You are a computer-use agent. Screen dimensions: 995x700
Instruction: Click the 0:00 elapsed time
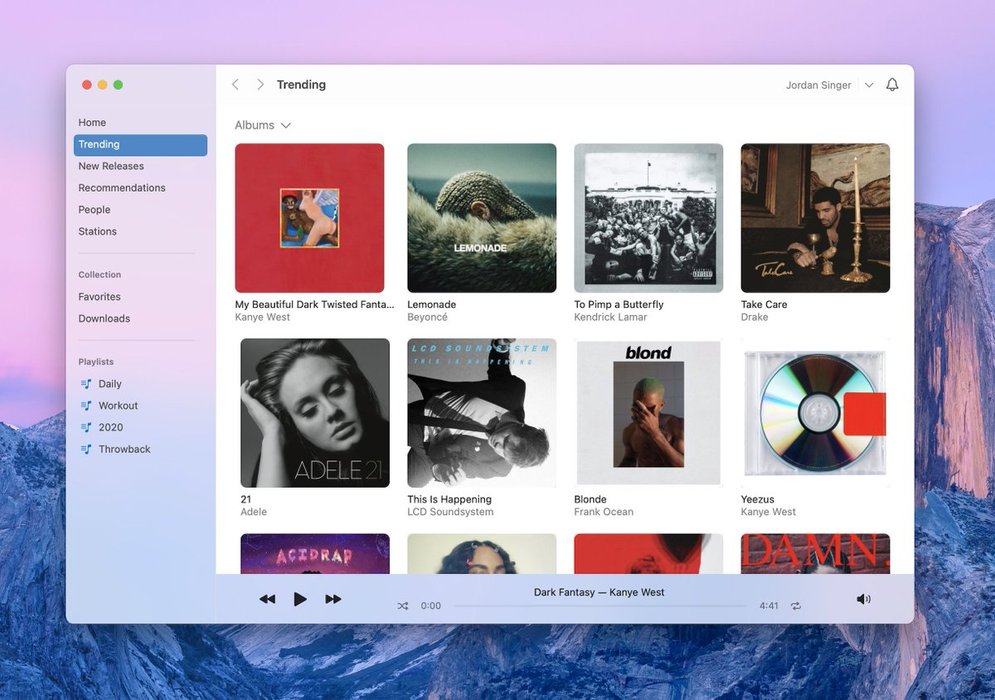point(431,606)
